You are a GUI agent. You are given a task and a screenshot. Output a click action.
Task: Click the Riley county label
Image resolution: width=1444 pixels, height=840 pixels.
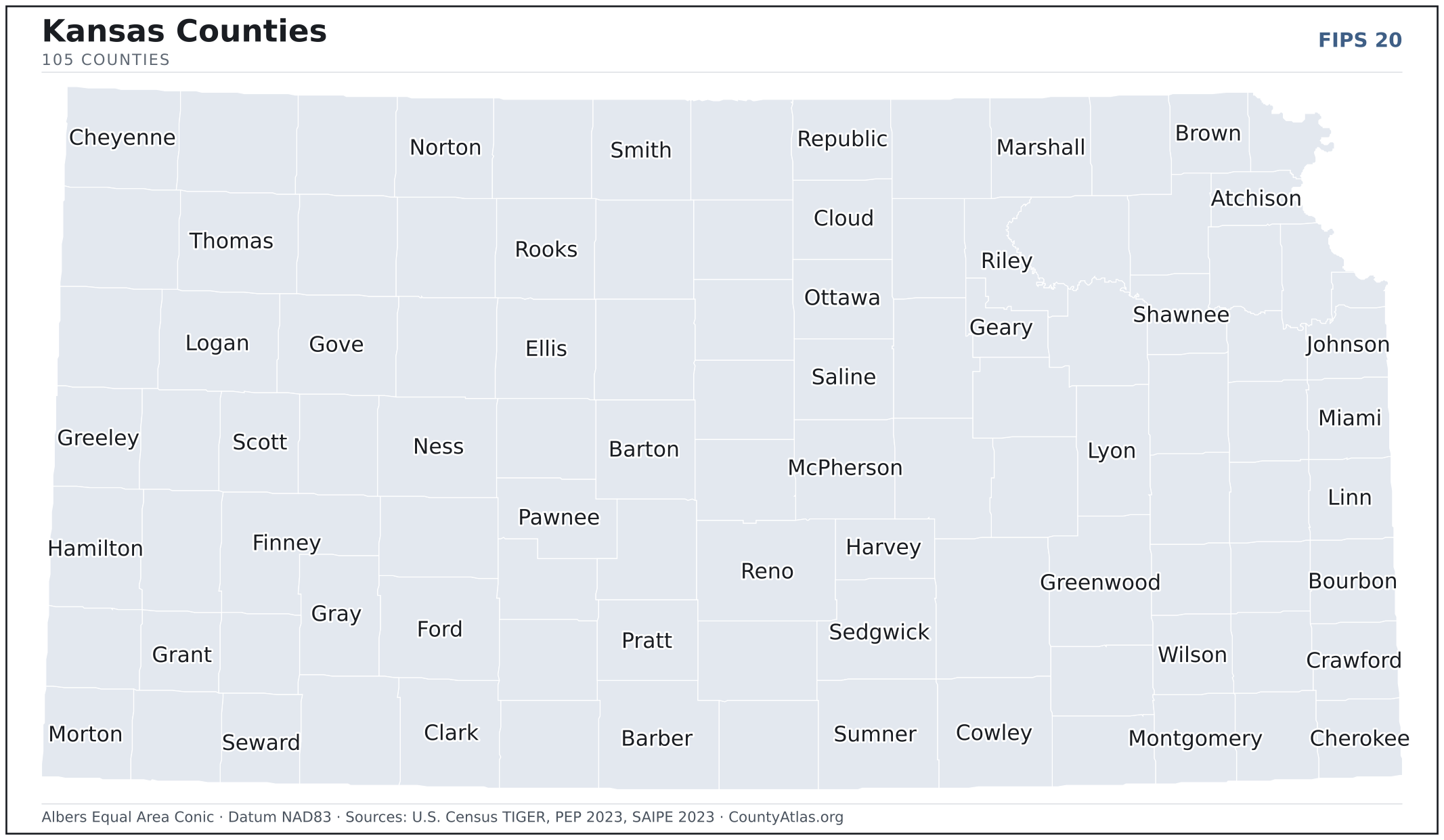[1006, 261]
